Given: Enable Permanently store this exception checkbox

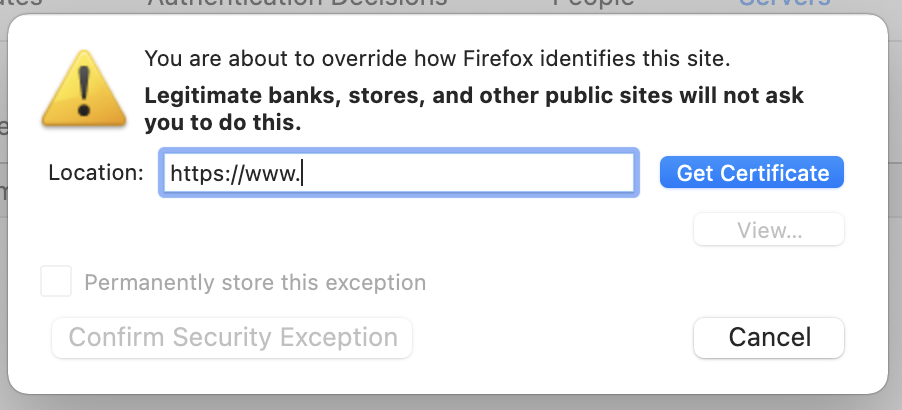Looking at the screenshot, I should (56, 281).
